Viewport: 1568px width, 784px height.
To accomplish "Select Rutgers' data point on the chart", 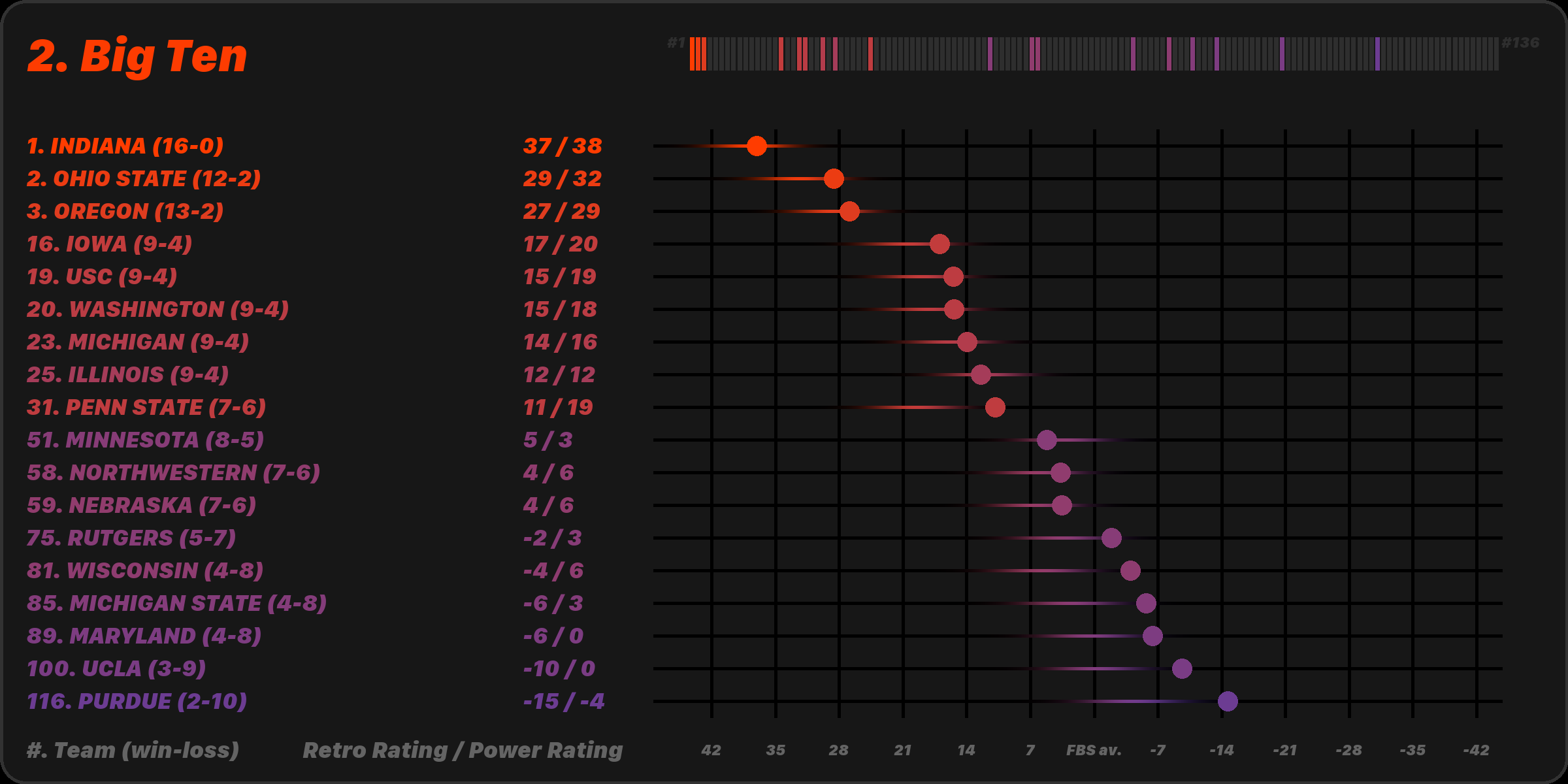I will (1111, 538).
